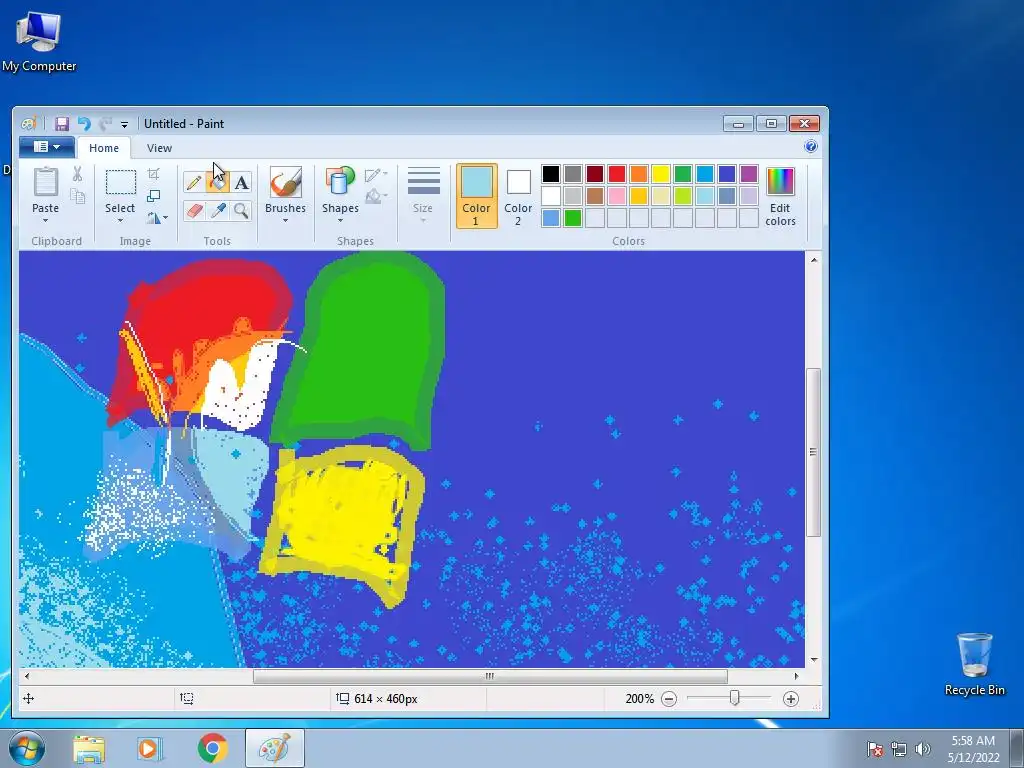Image resolution: width=1024 pixels, height=768 pixels.
Task: Pick the pink color swatch
Action: (x=616, y=196)
